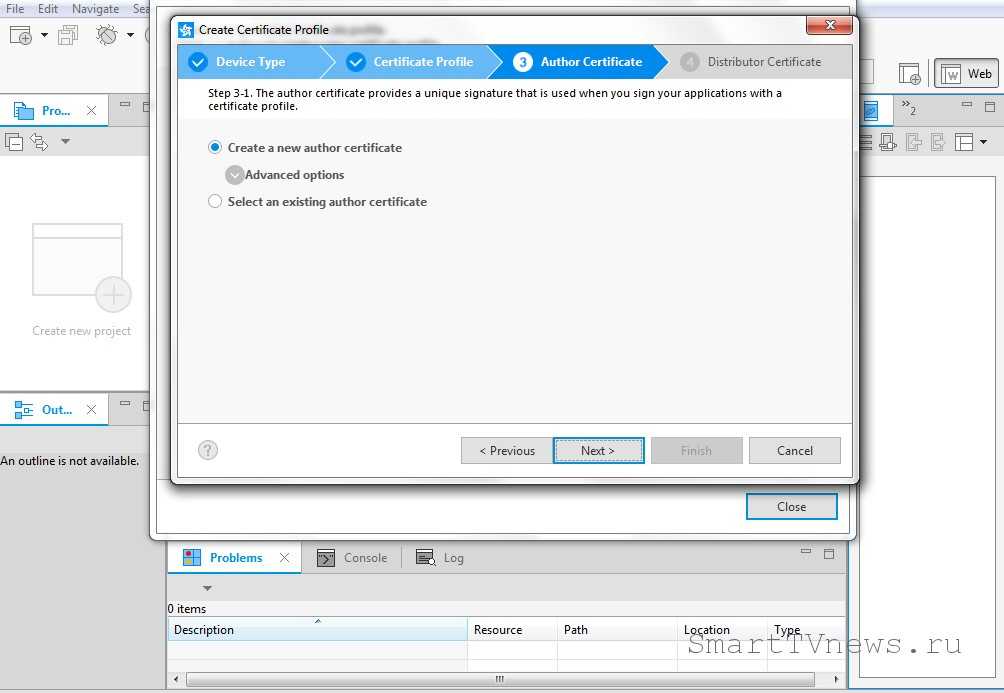Select Create a new author certificate
The image size is (1004, 693).
(x=215, y=148)
